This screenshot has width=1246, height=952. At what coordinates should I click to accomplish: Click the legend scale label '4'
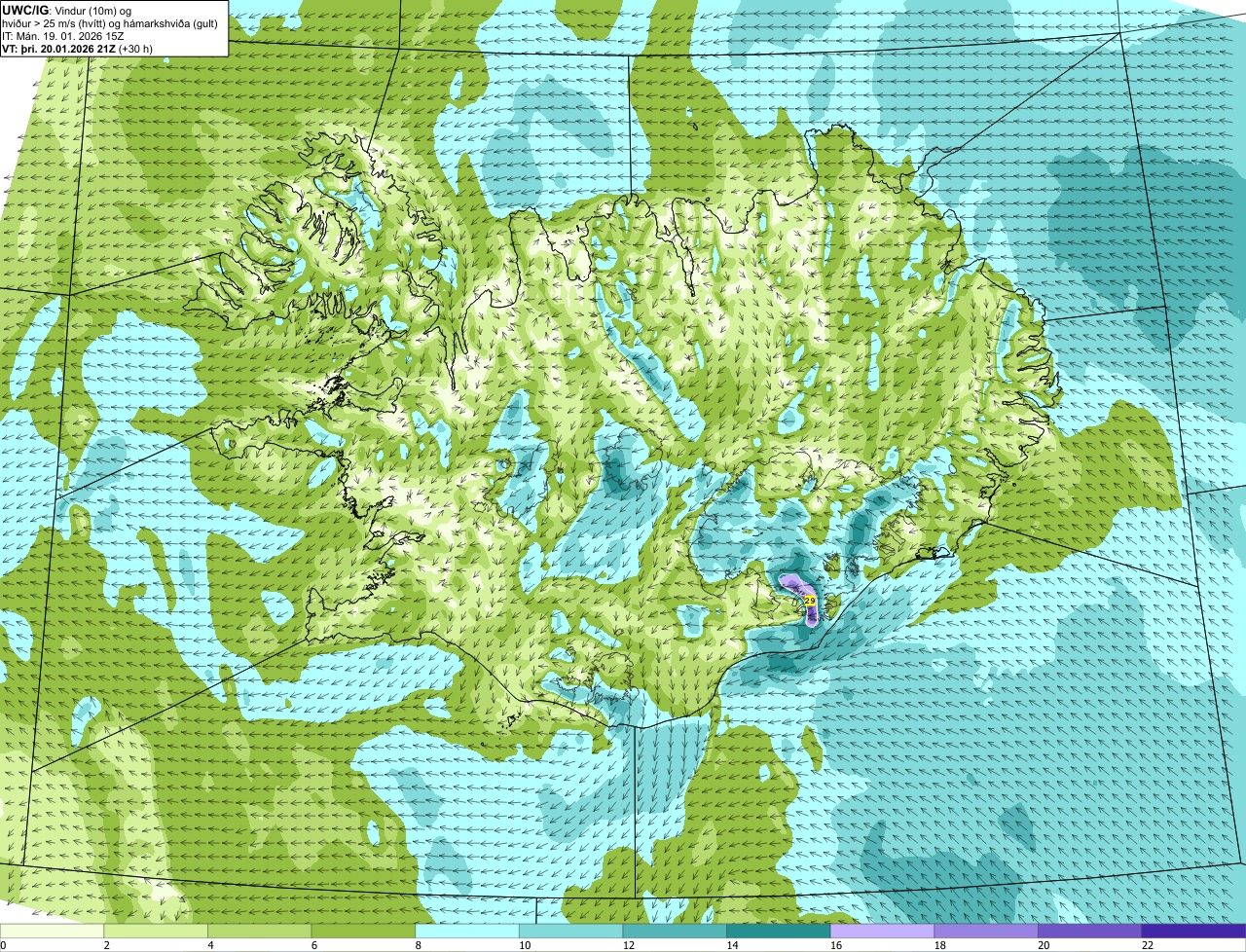[210, 944]
